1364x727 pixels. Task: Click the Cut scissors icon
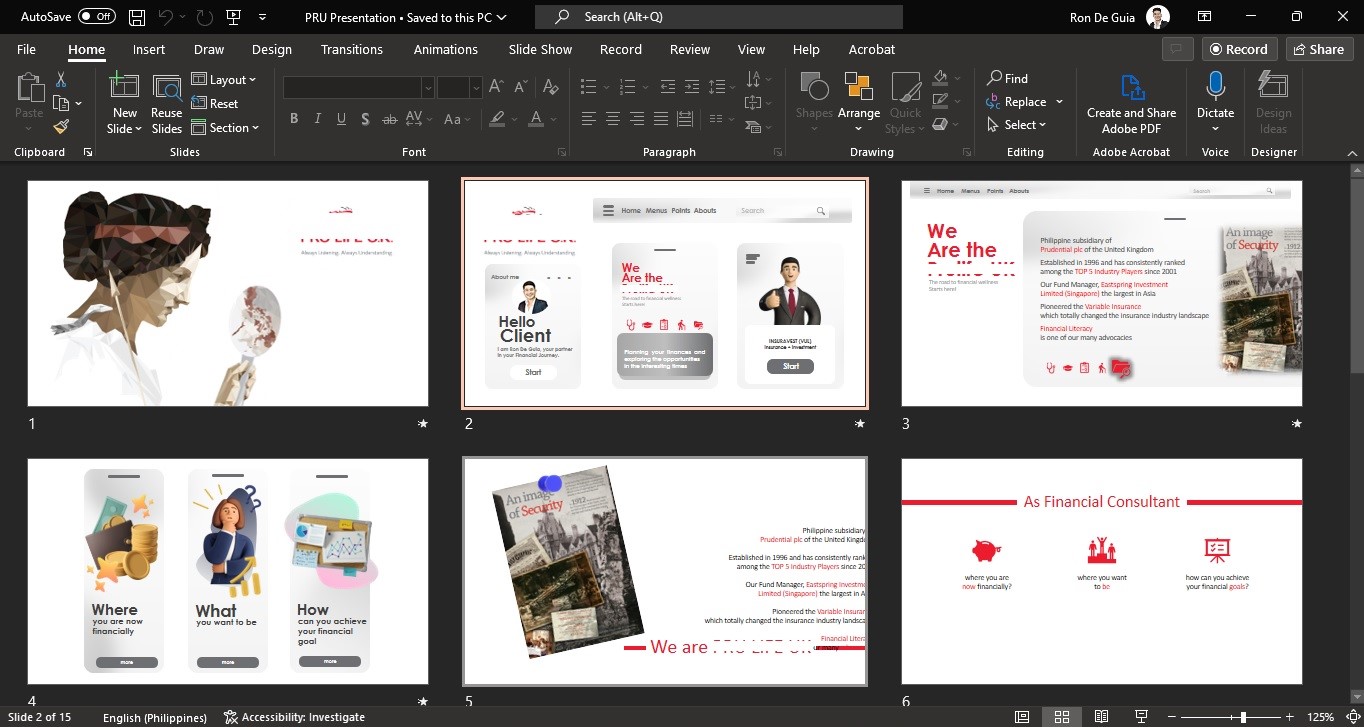click(x=61, y=80)
